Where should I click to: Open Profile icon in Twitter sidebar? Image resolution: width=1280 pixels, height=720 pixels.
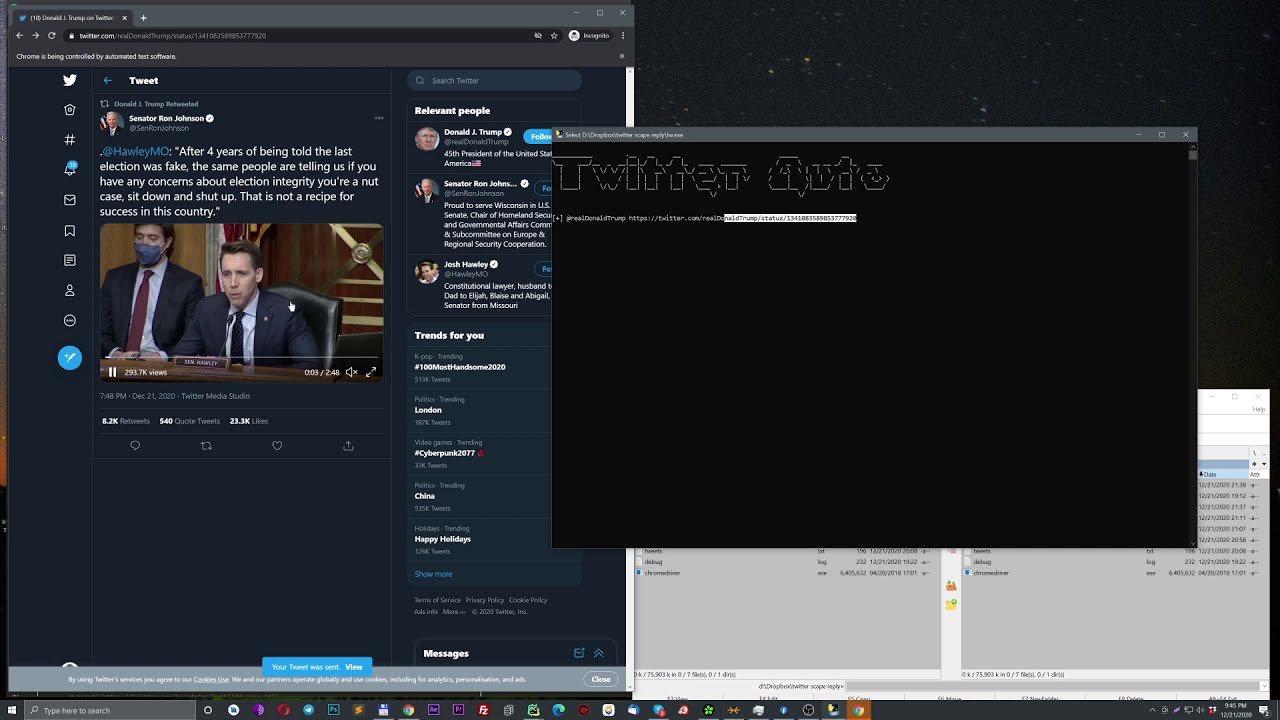click(x=70, y=290)
